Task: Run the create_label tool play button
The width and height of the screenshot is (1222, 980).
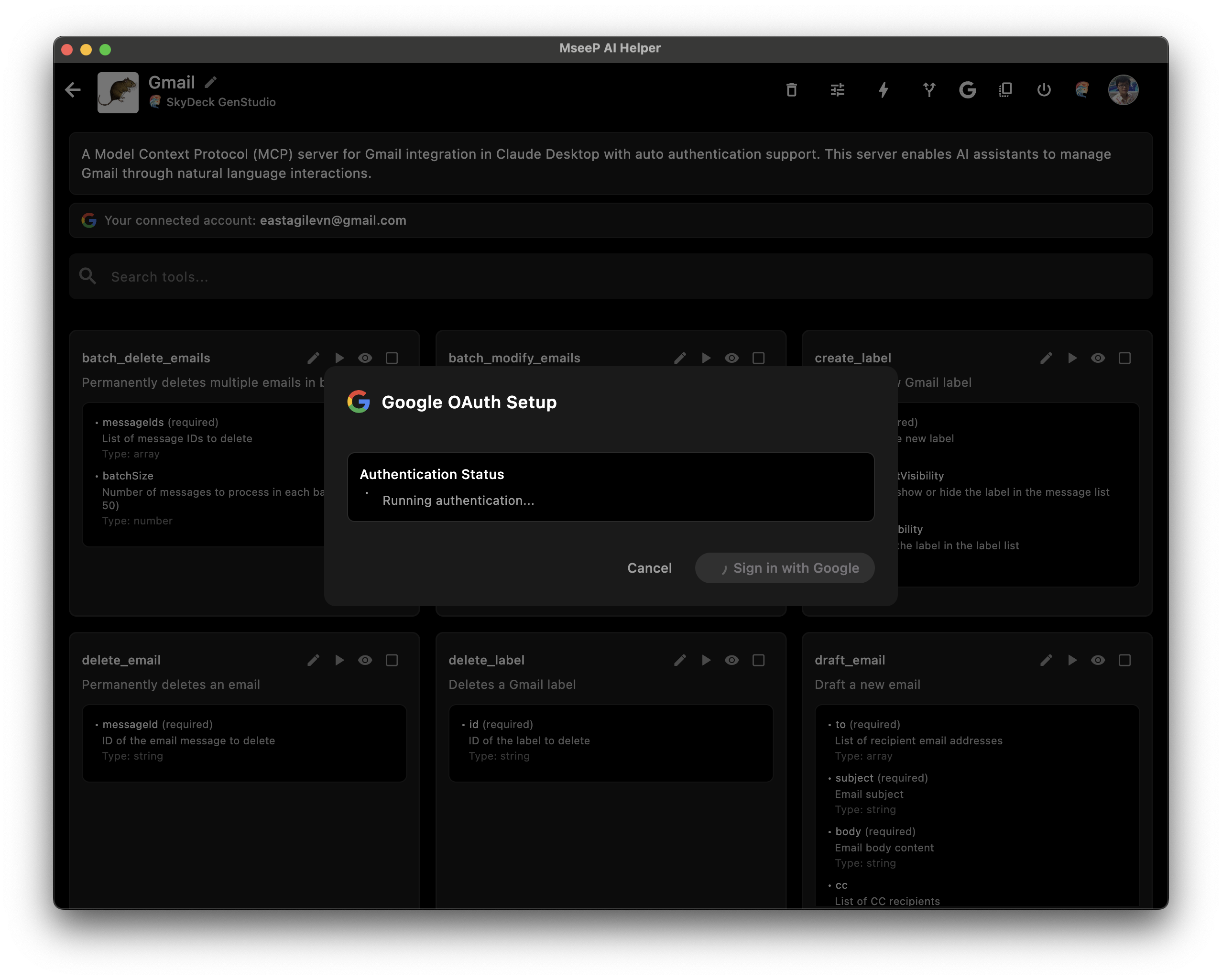Action: (1072, 358)
